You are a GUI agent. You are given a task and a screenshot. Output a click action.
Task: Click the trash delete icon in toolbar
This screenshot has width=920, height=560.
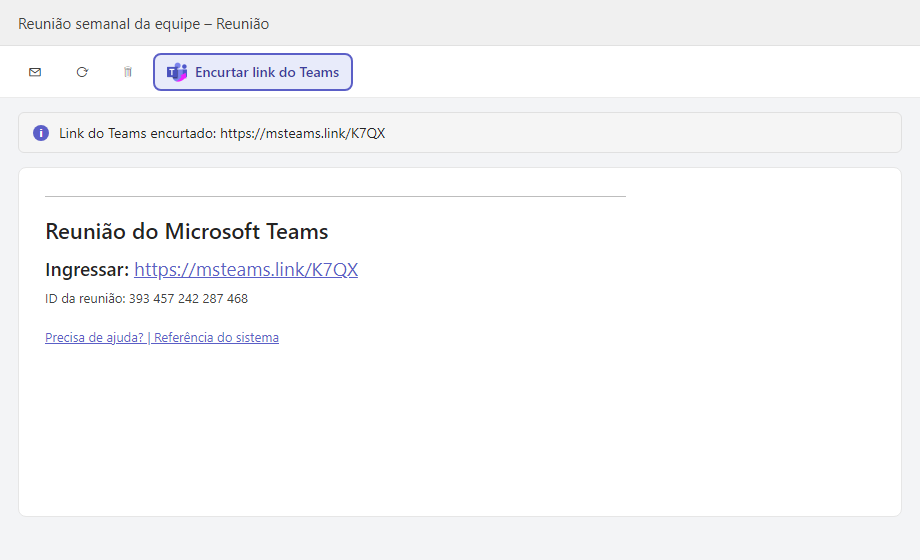[x=128, y=72]
